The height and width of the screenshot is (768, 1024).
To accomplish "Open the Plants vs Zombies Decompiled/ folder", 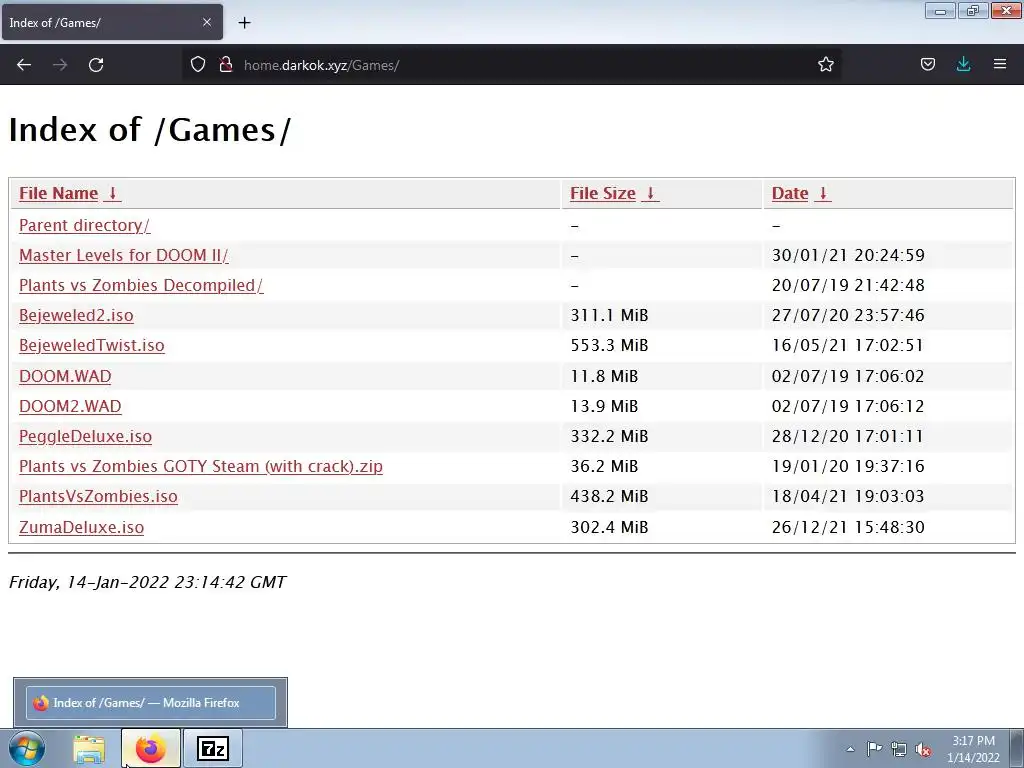I will tap(141, 285).
